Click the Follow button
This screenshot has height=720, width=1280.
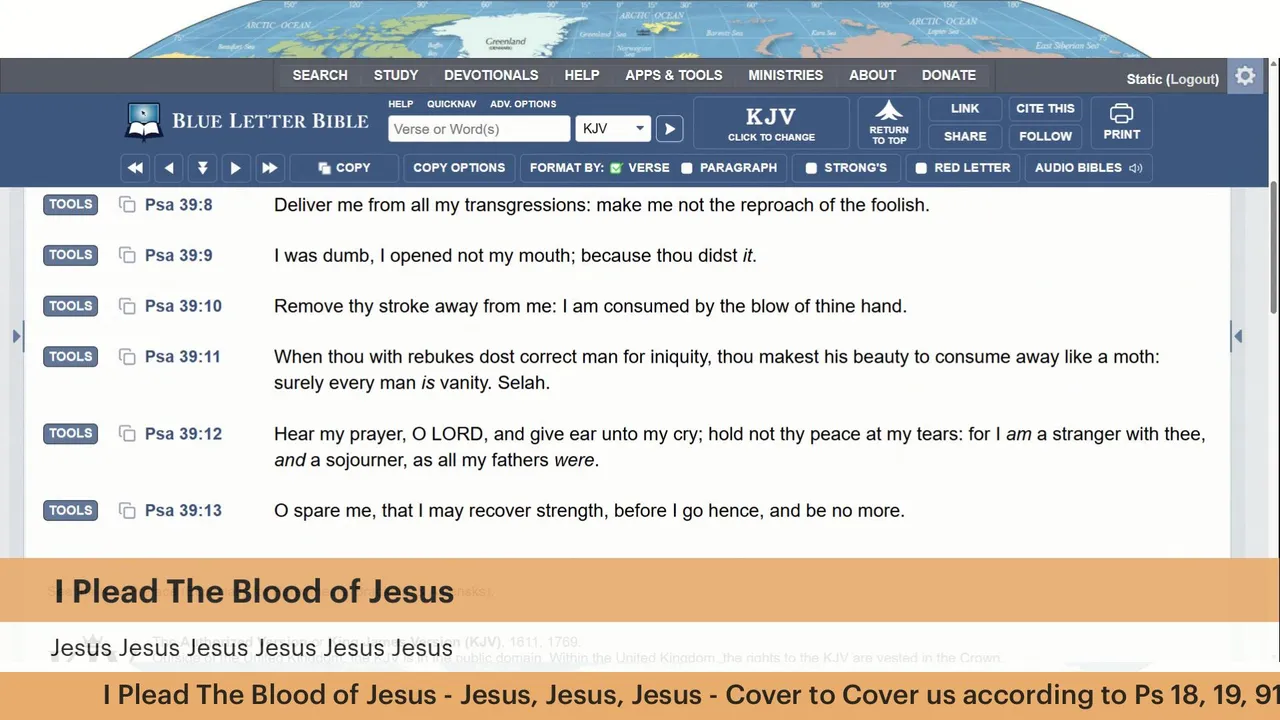(x=1045, y=136)
